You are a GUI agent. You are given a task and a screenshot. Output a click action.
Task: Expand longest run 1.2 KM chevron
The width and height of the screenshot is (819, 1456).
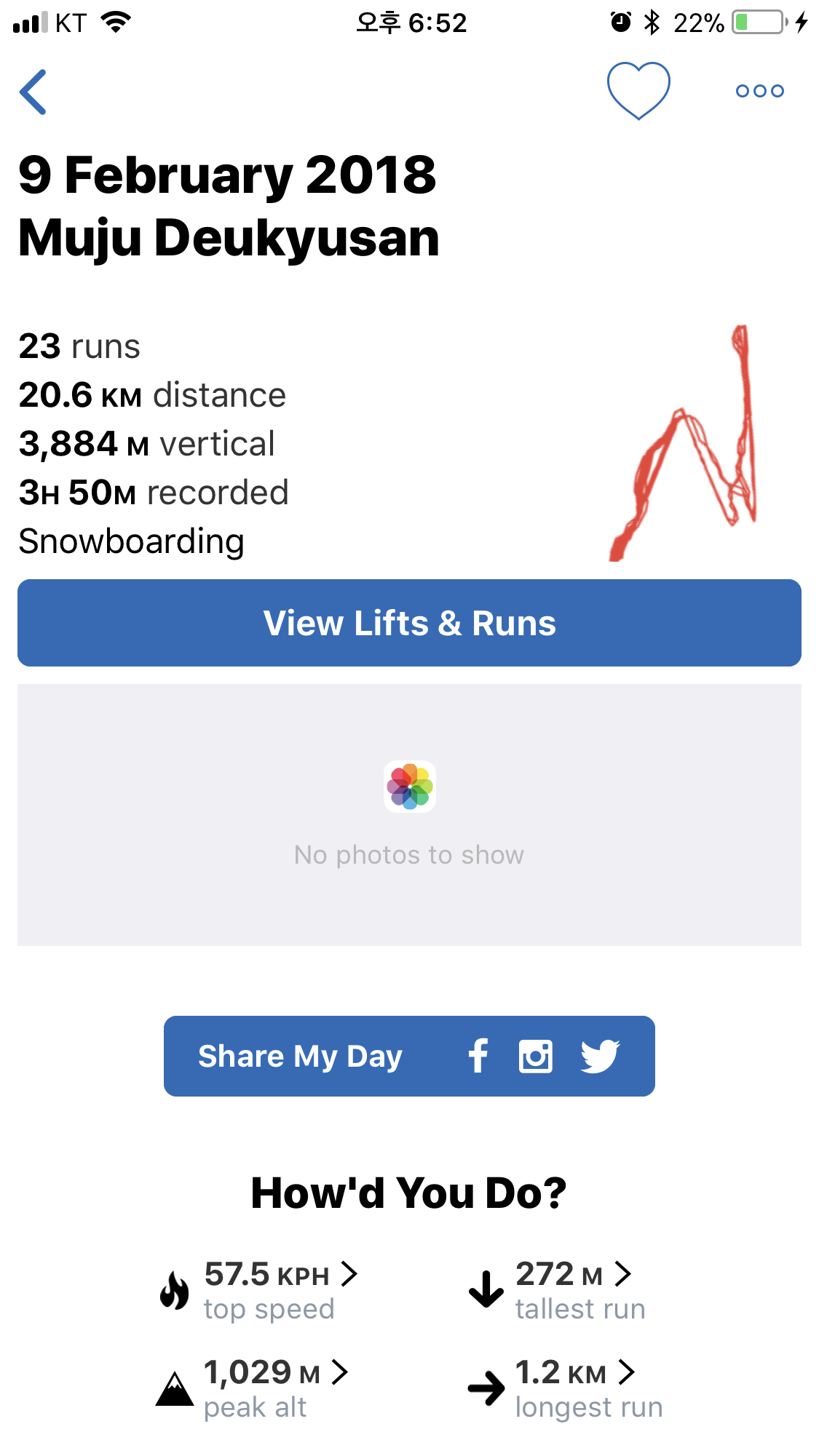(x=626, y=1372)
